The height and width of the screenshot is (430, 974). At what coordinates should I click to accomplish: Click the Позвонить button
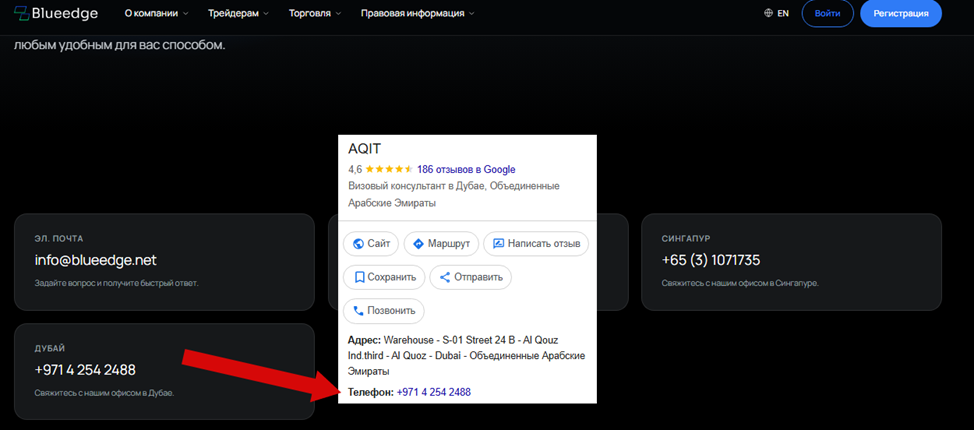383,311
